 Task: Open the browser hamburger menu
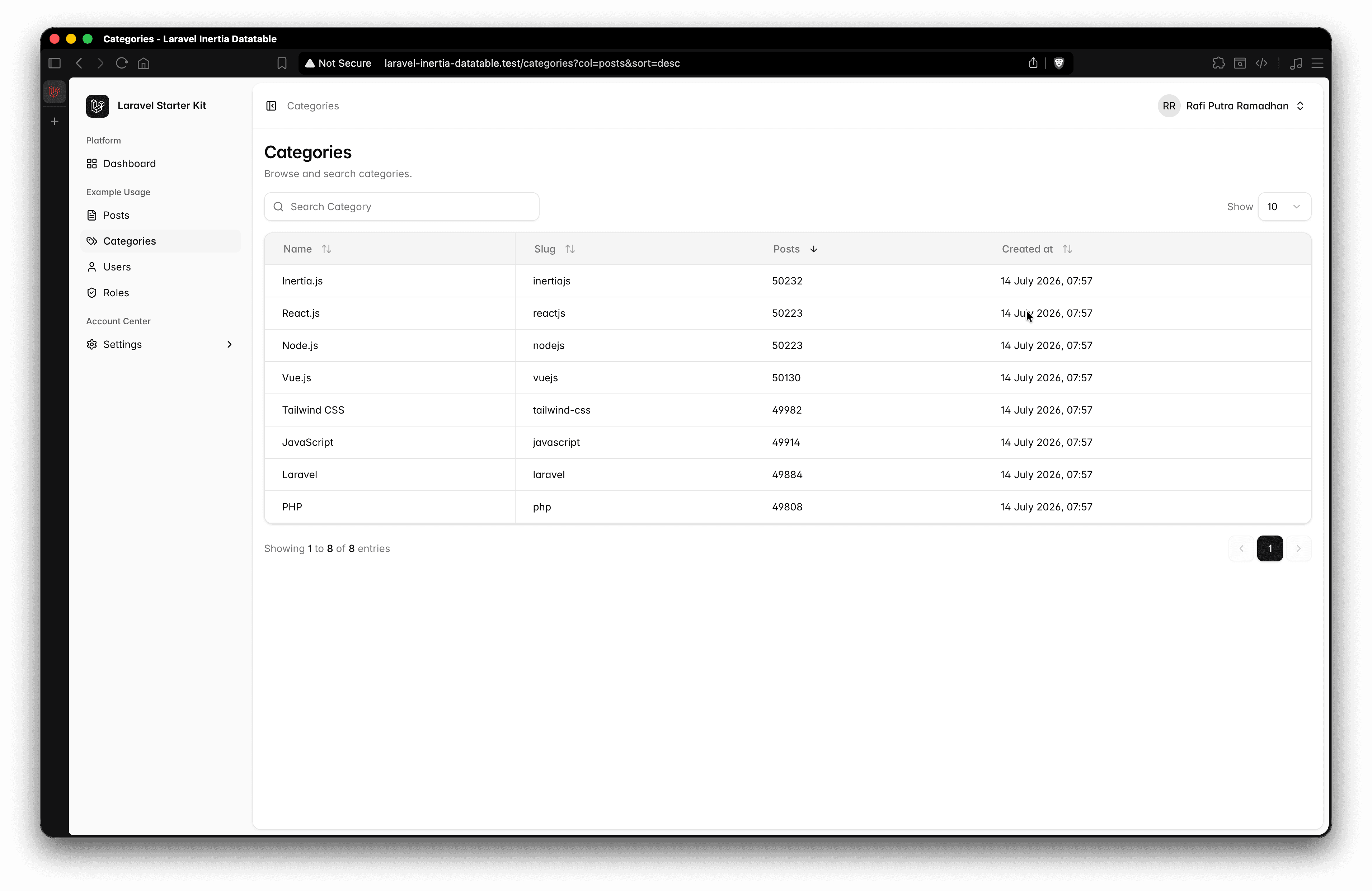pyautogui.click(x=1317, y=63)
